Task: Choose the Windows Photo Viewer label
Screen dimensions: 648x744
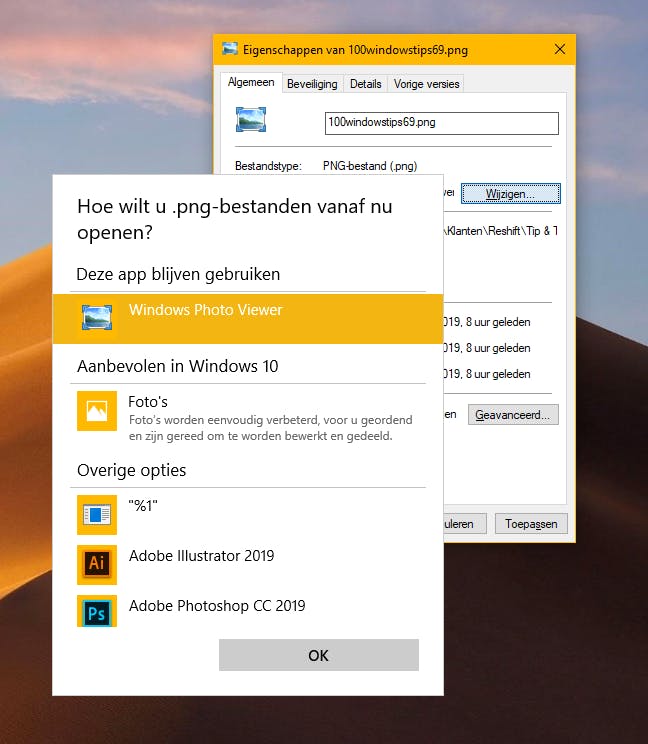Action: coord(205,310)
